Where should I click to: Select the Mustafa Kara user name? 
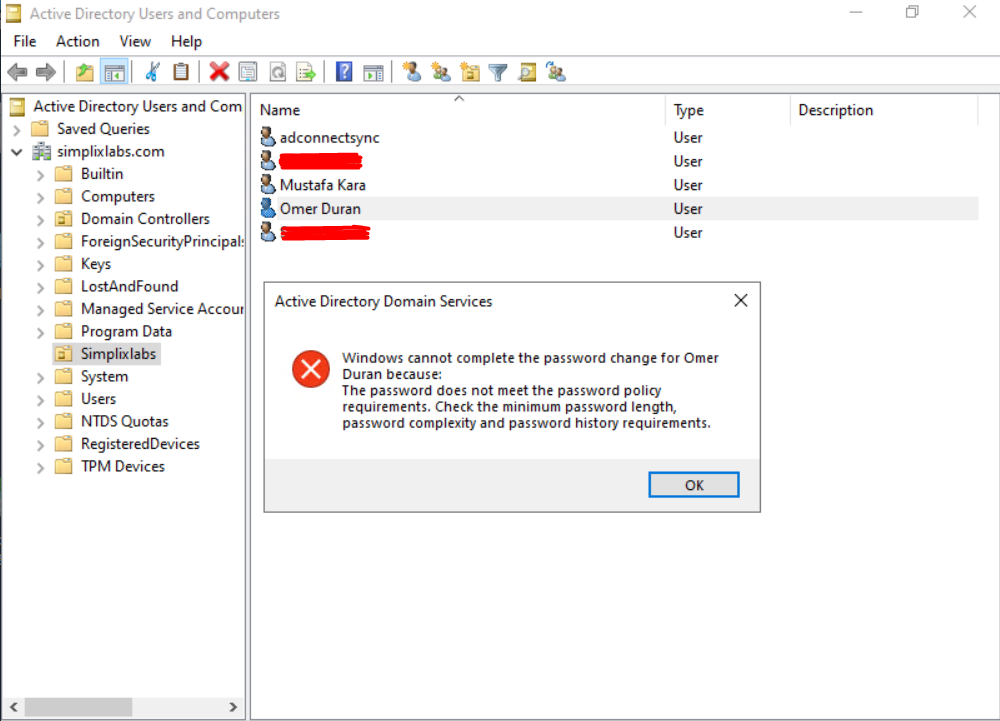[323, 186]
